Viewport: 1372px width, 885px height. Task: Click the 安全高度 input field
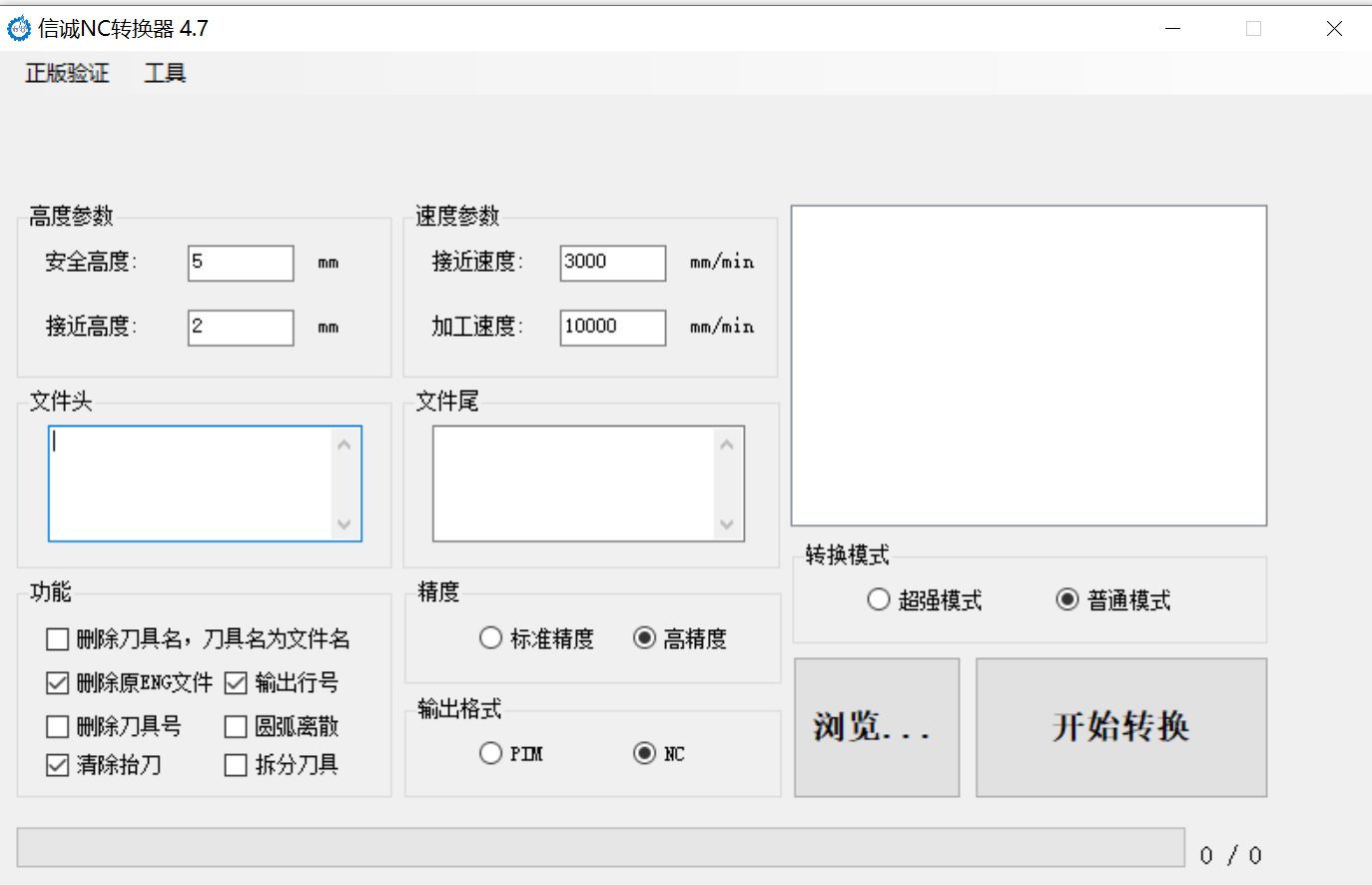(x=241, y=263)
